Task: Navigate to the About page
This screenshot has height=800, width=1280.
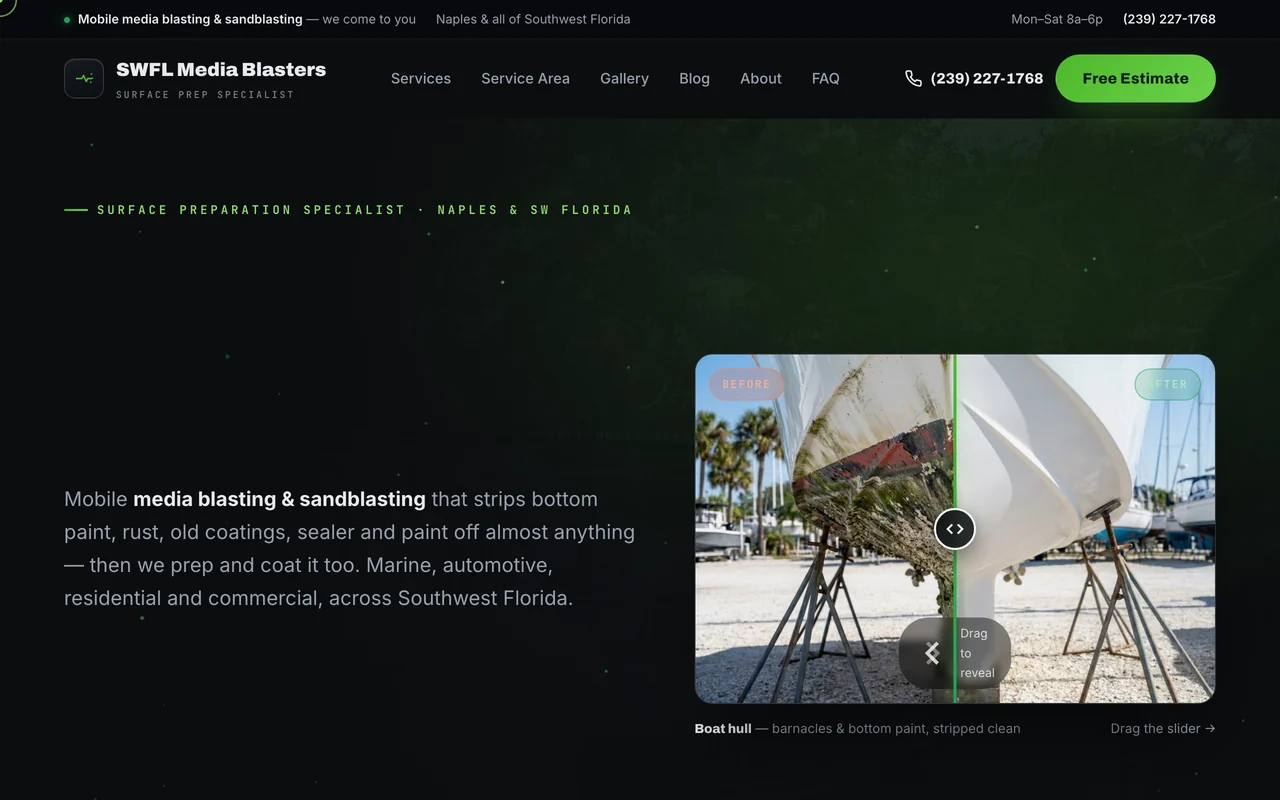Action: (761, 78)
